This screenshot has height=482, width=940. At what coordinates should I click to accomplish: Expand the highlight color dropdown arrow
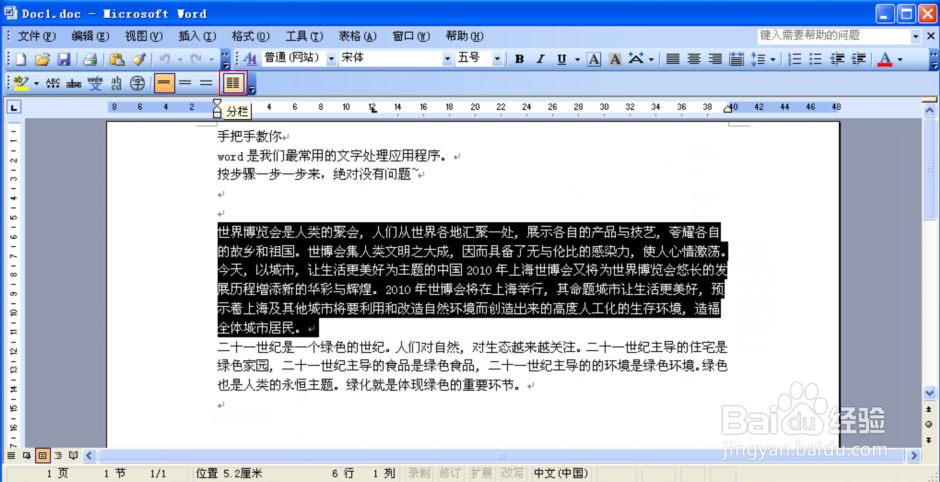(36, 83)
